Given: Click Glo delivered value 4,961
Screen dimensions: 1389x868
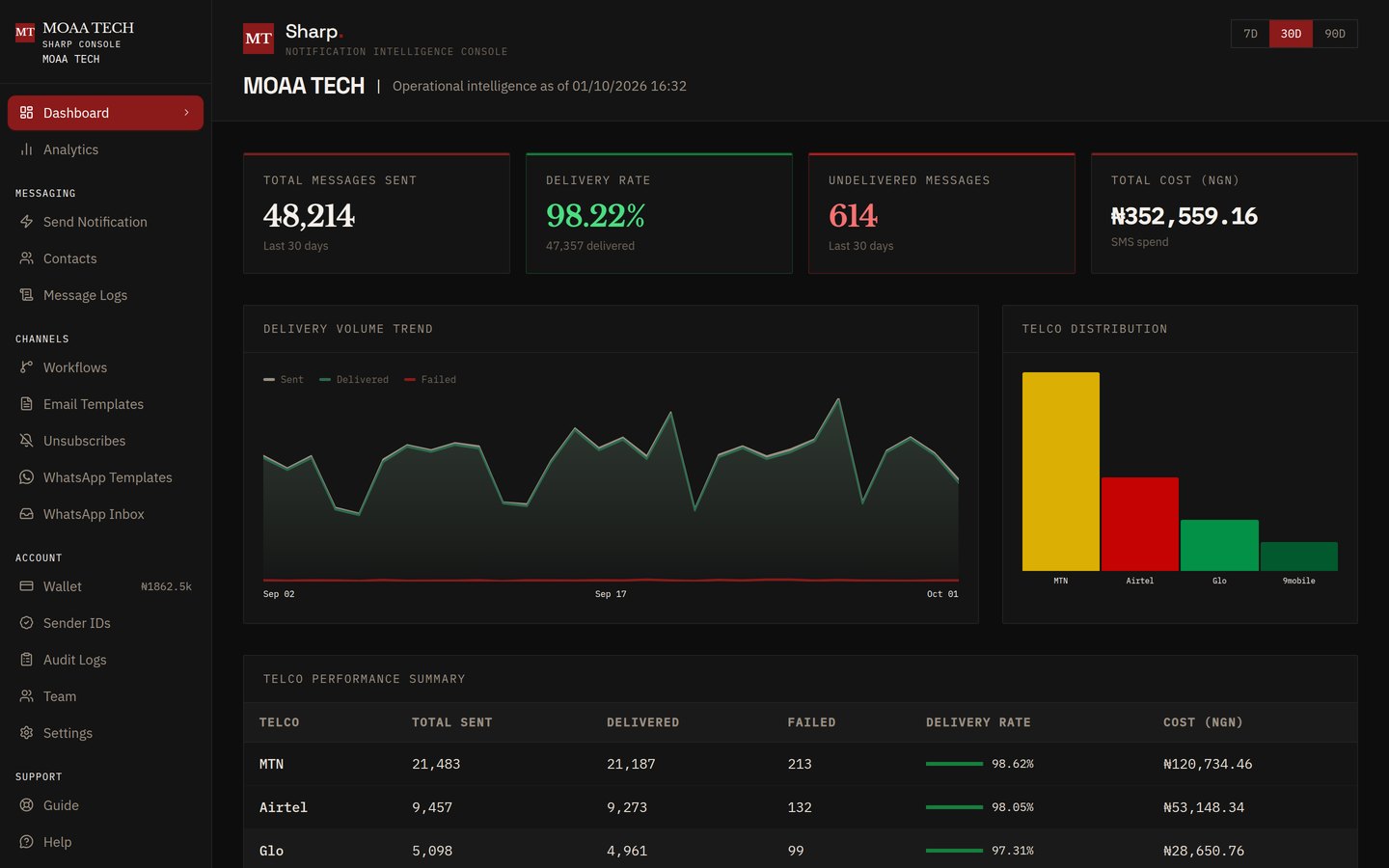Looking at the screenshot, I should coord(627,851).
